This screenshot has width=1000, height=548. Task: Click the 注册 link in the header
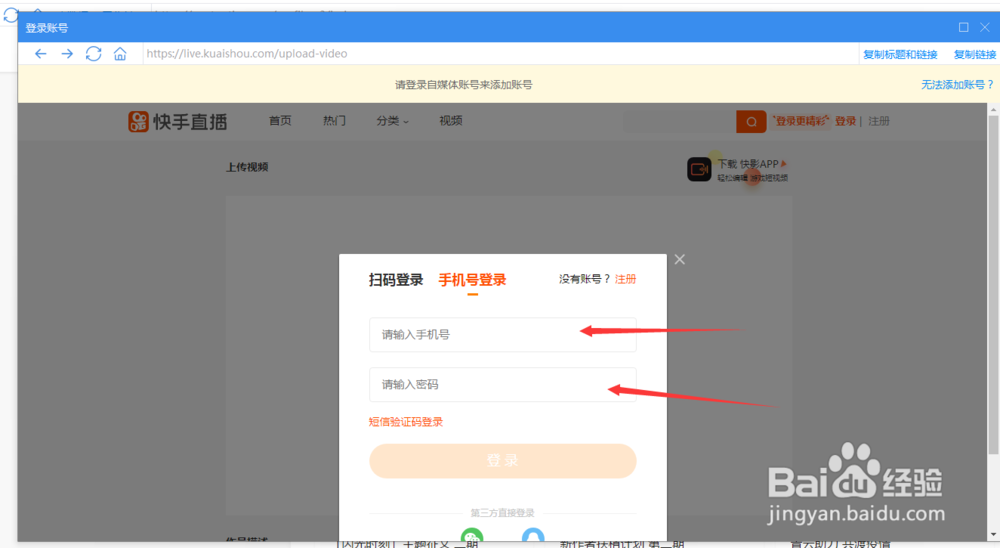coord(879,121)
